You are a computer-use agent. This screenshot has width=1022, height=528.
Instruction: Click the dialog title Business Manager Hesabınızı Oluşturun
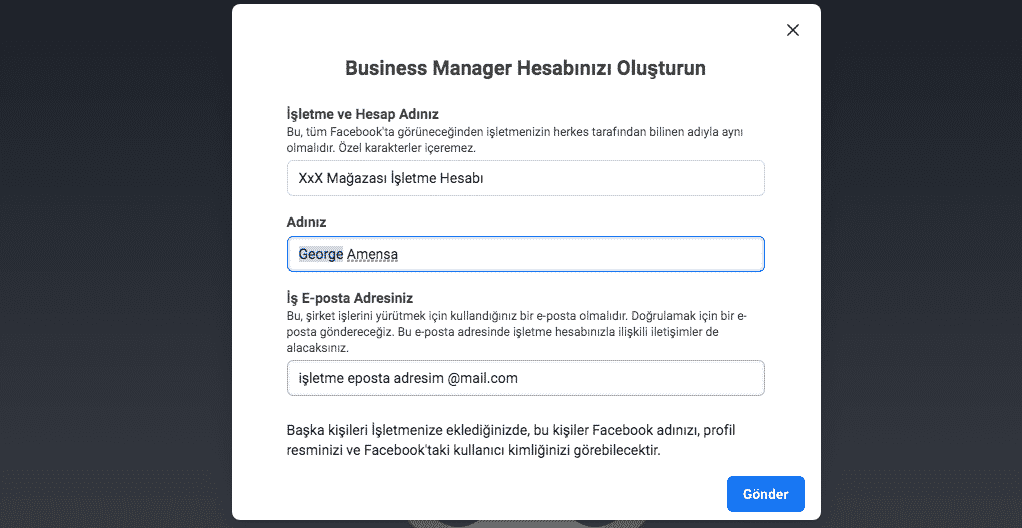(525, 68)
